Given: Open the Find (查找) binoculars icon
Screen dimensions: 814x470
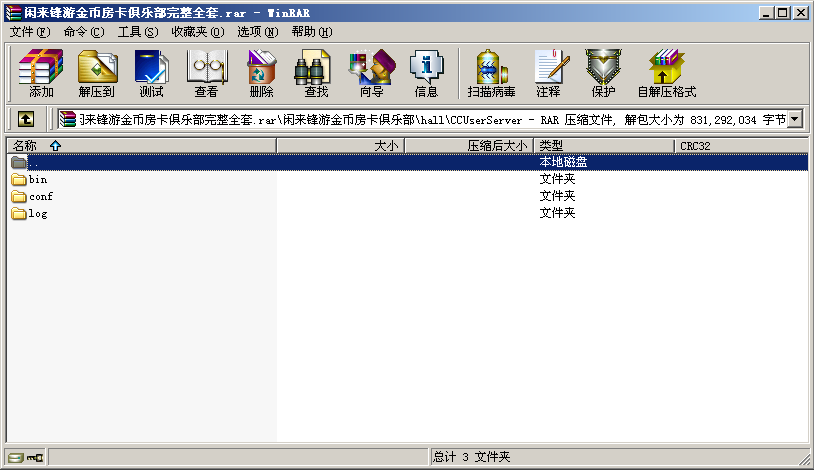Looking at the screenshot, I should coord(316,73).
